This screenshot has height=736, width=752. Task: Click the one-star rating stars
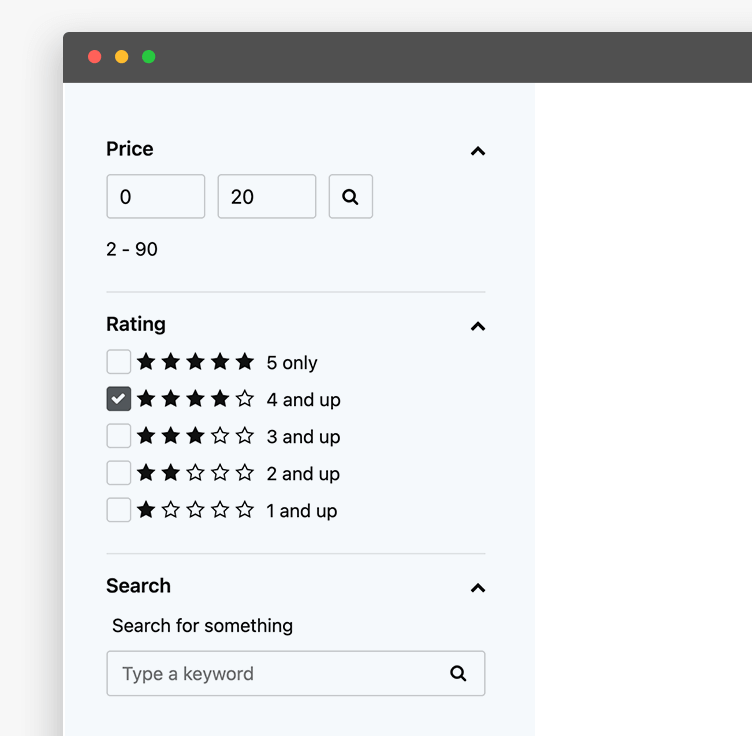click(195, 510)
